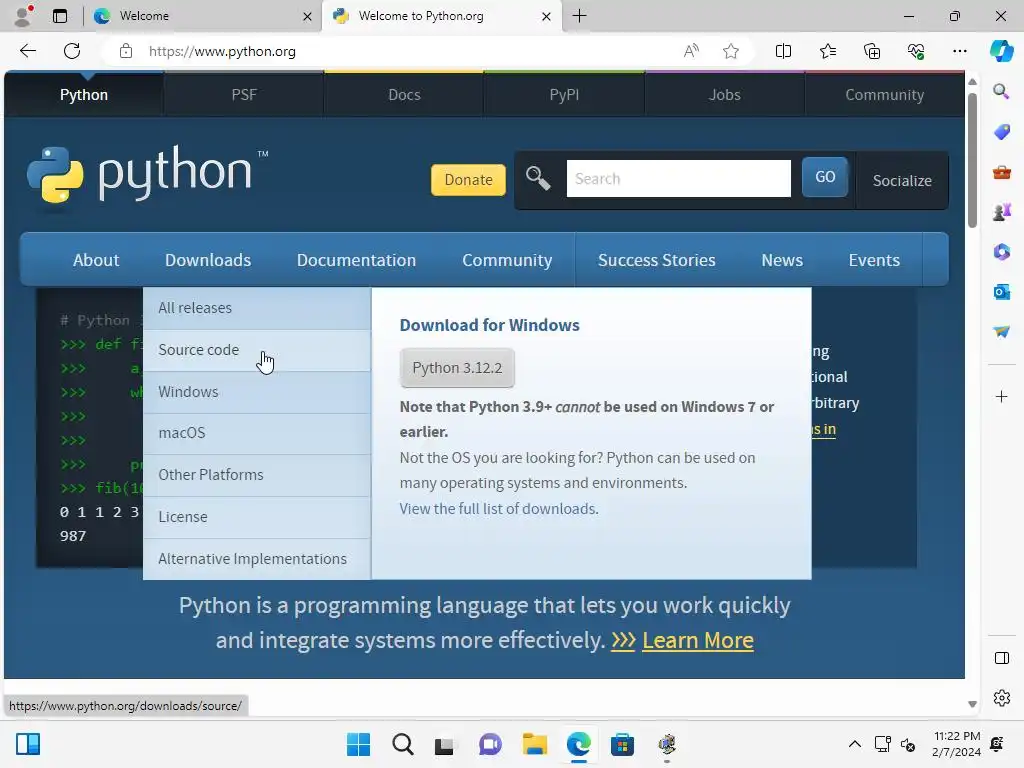Image resolution: width=1024 pixels, height=768 pixels.
Task: Open the About main menu
Action: pyautogui.click(x=96, y=260)
